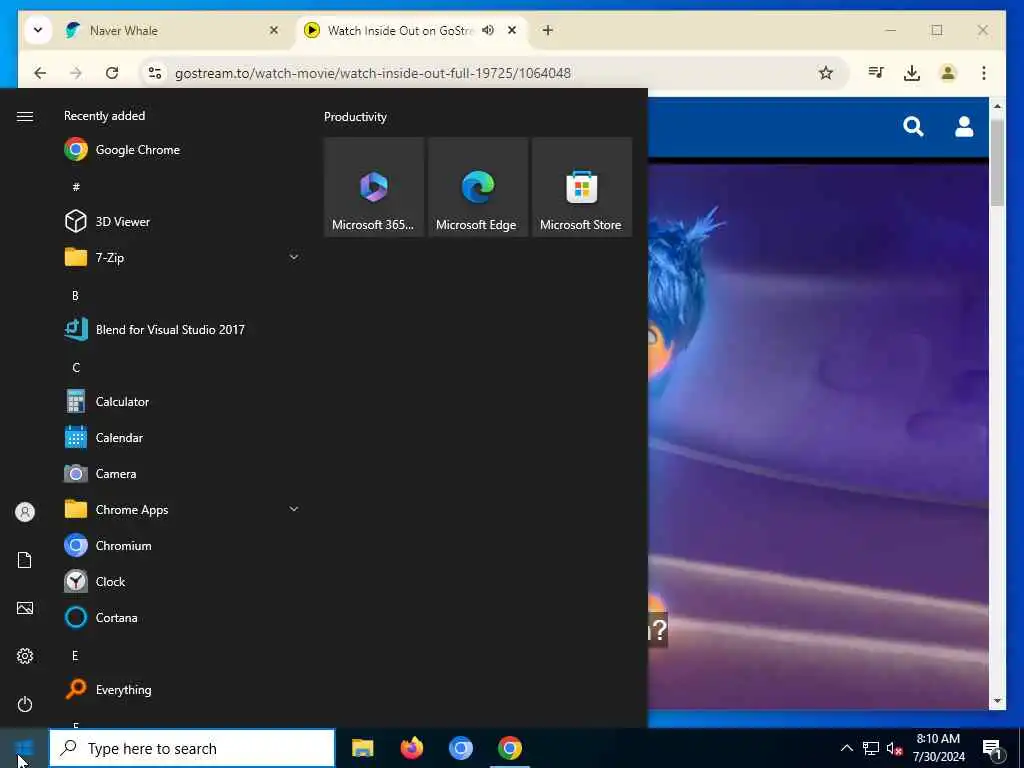Screen dimensions: 1024x768
Task: Open Chrome profile avatar
Action: [948, 72]
